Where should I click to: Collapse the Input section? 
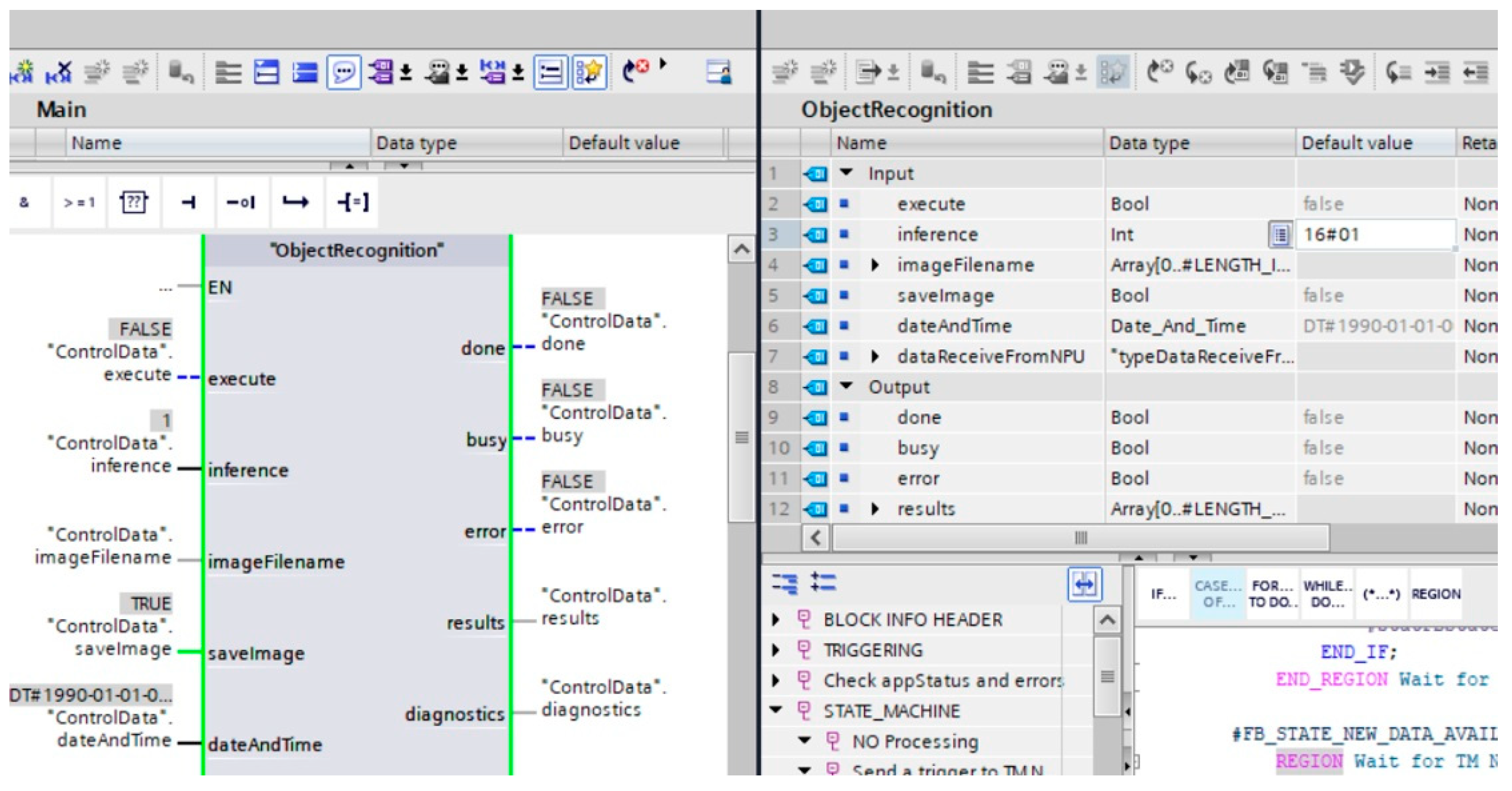coord(846,173)
